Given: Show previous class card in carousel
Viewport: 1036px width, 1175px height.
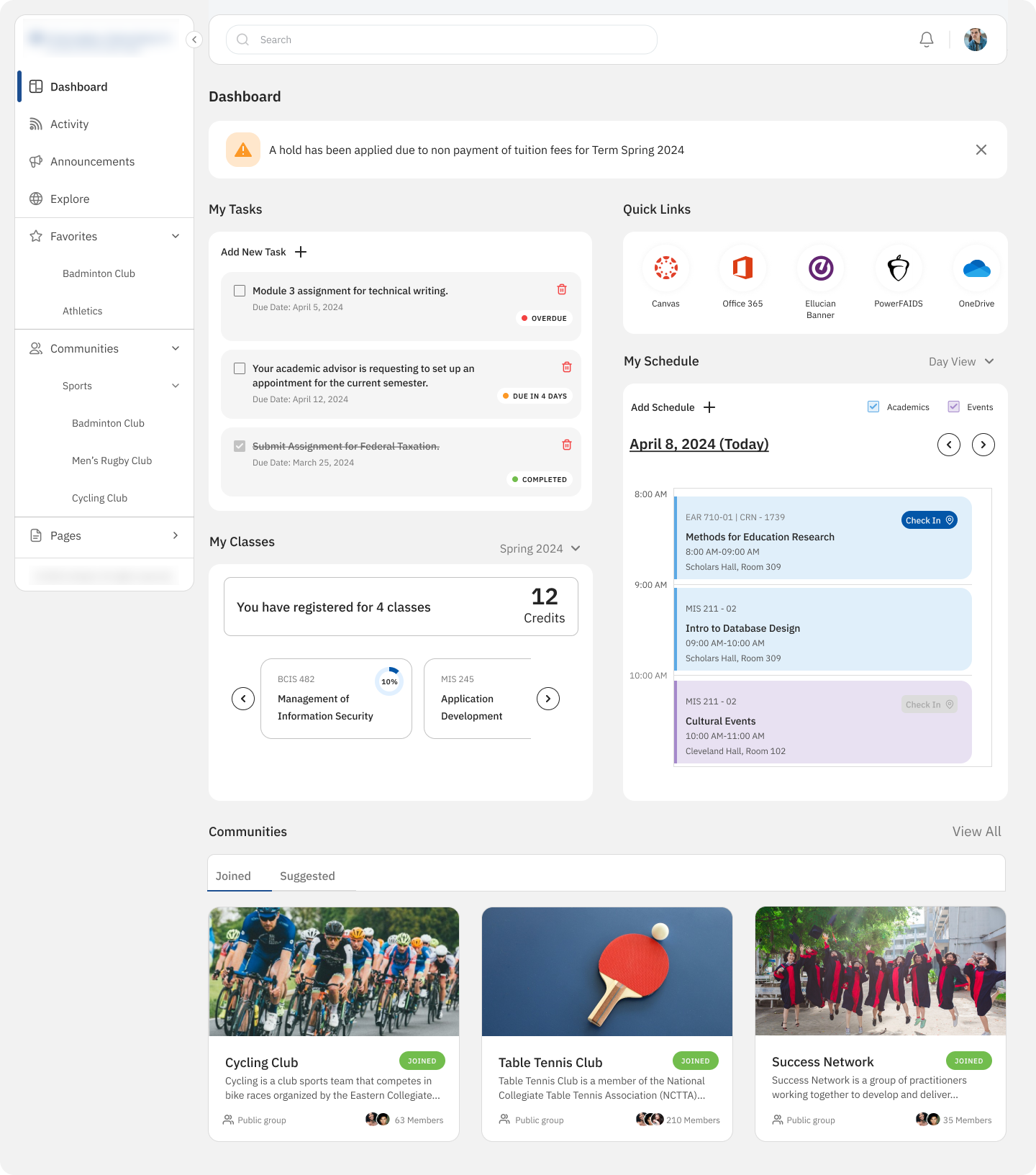Looking at the screenshot, I should [x=243, y=699].
